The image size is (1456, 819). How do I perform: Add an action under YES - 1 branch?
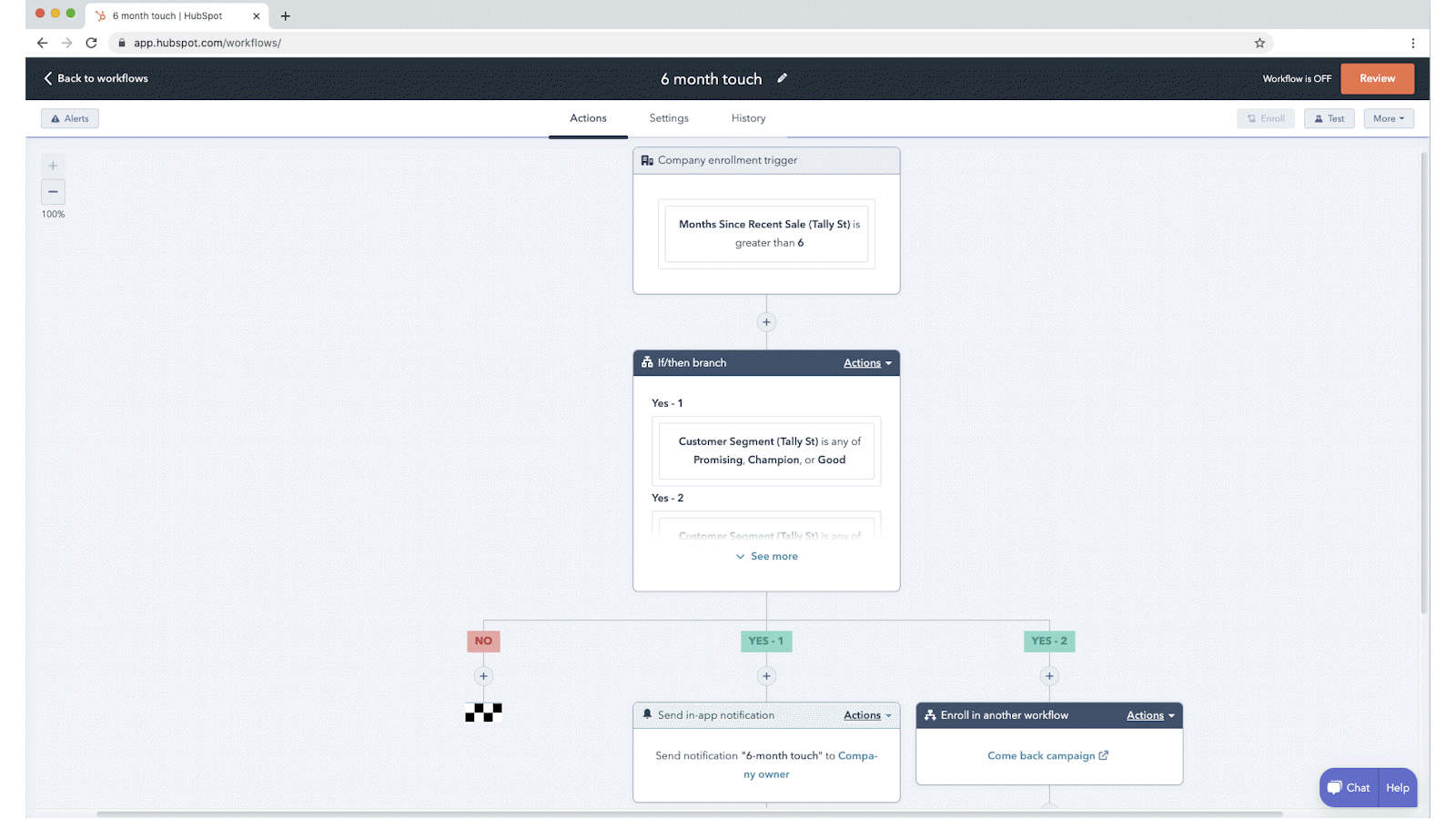point(766,676)
